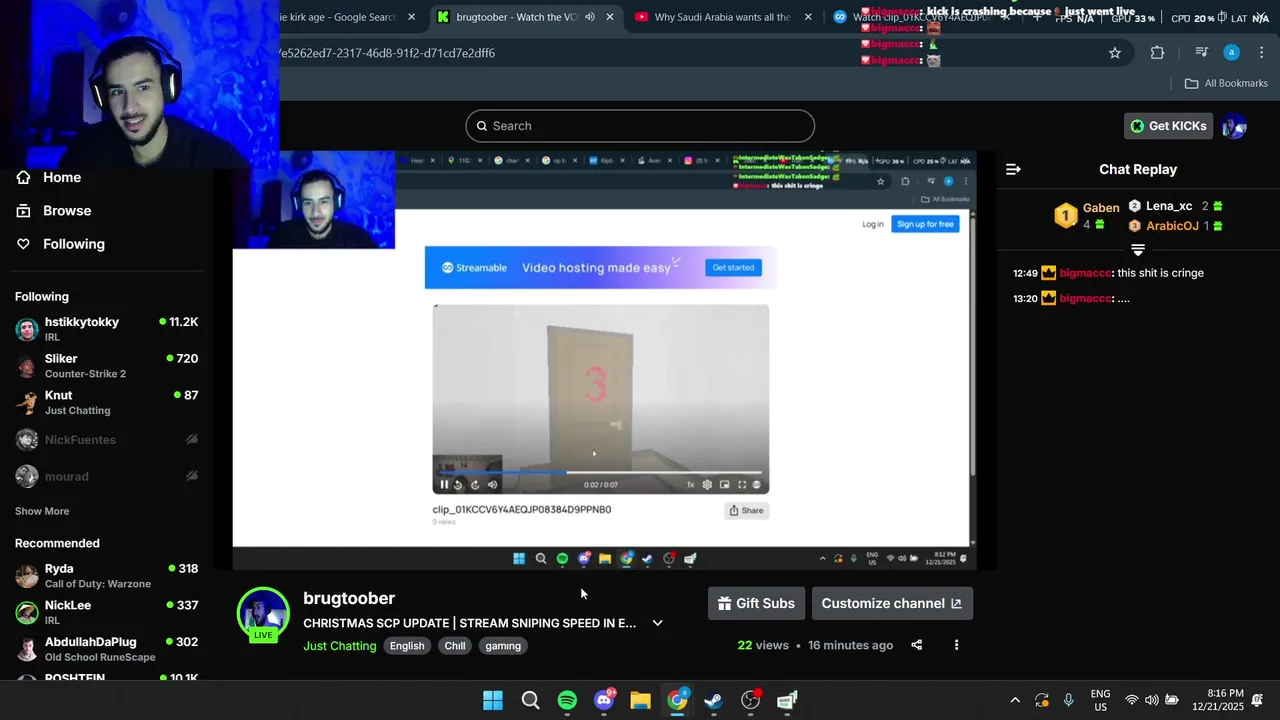Expand followed channels with Show More
The width and height of the screenshot is (1280, 720).
tap(42, 511)
